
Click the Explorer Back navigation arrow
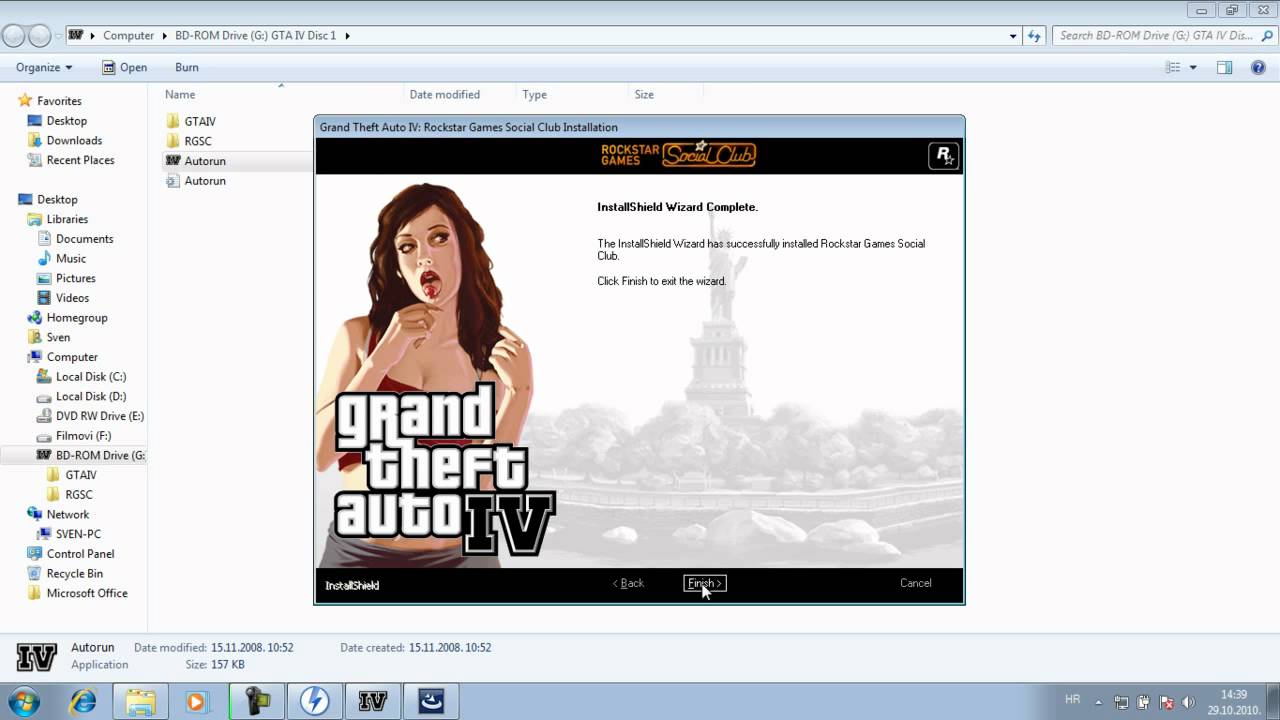pos(14,35)
